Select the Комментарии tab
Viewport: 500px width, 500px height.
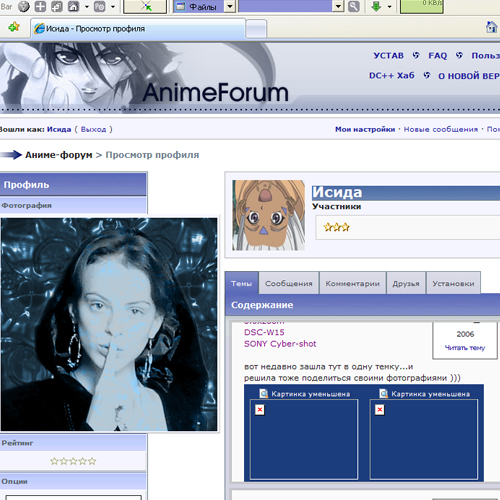(352, 283)
